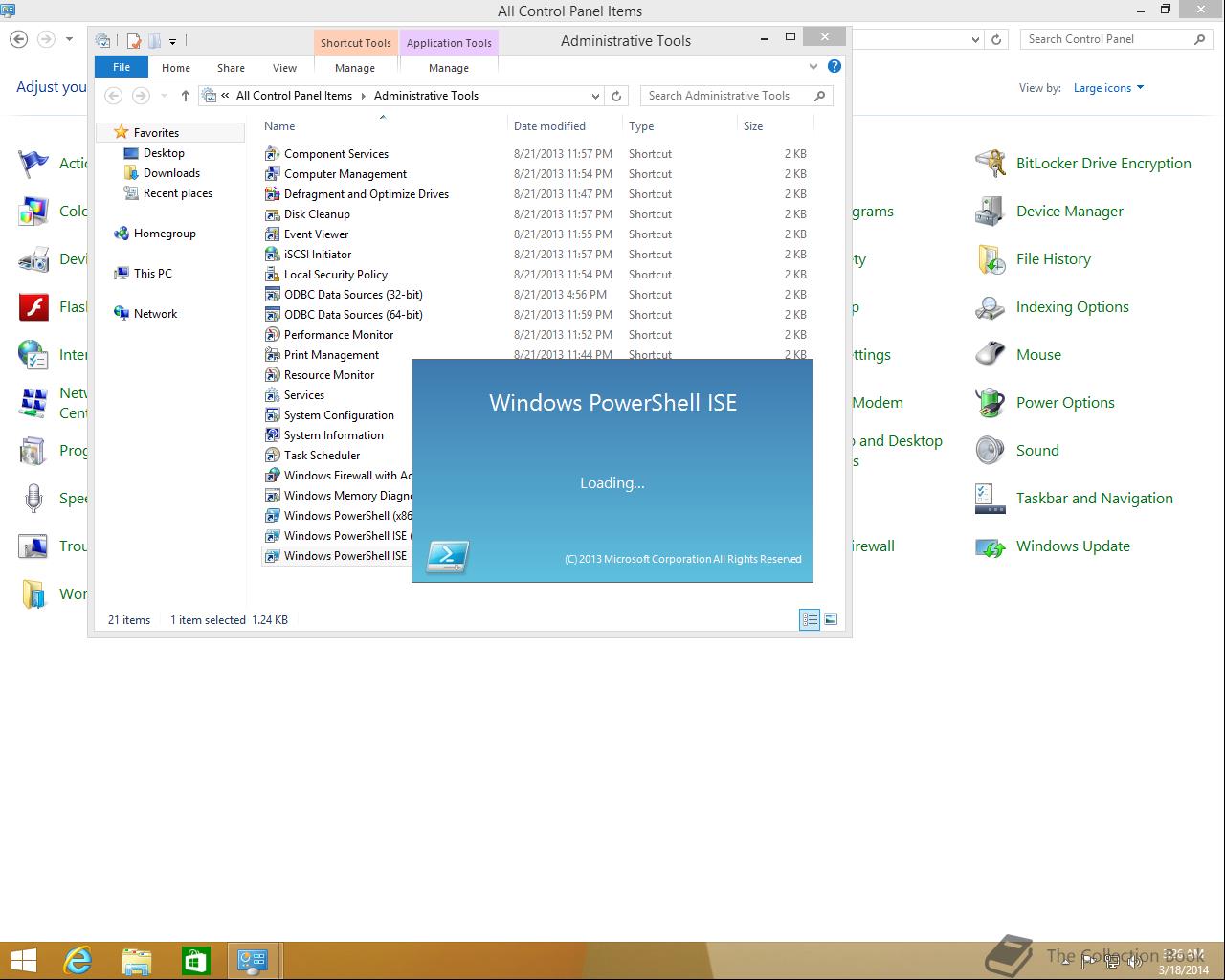Screen dimensions: 1225x980
Task: Refresh the Control Panel window
Action: [x=996, y=39]
